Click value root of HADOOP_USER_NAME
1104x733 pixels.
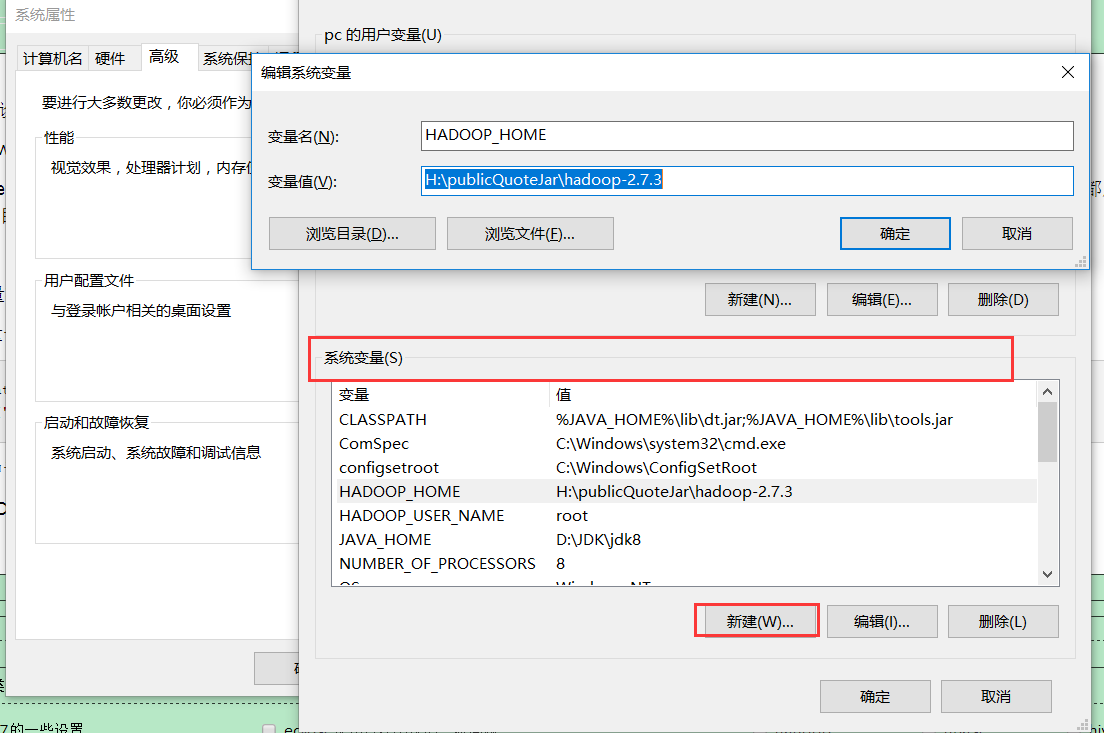click(x=572, y=515)
